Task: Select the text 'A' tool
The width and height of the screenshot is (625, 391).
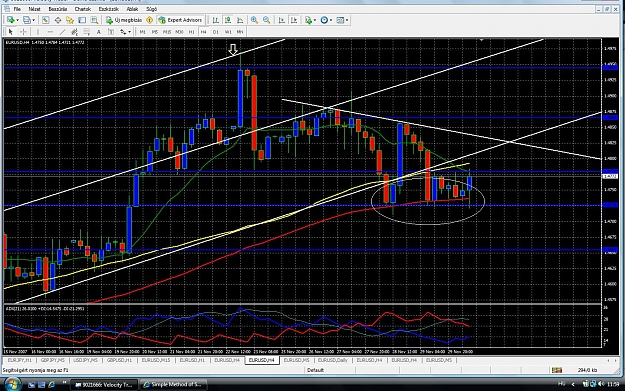Action: point(99,31)
